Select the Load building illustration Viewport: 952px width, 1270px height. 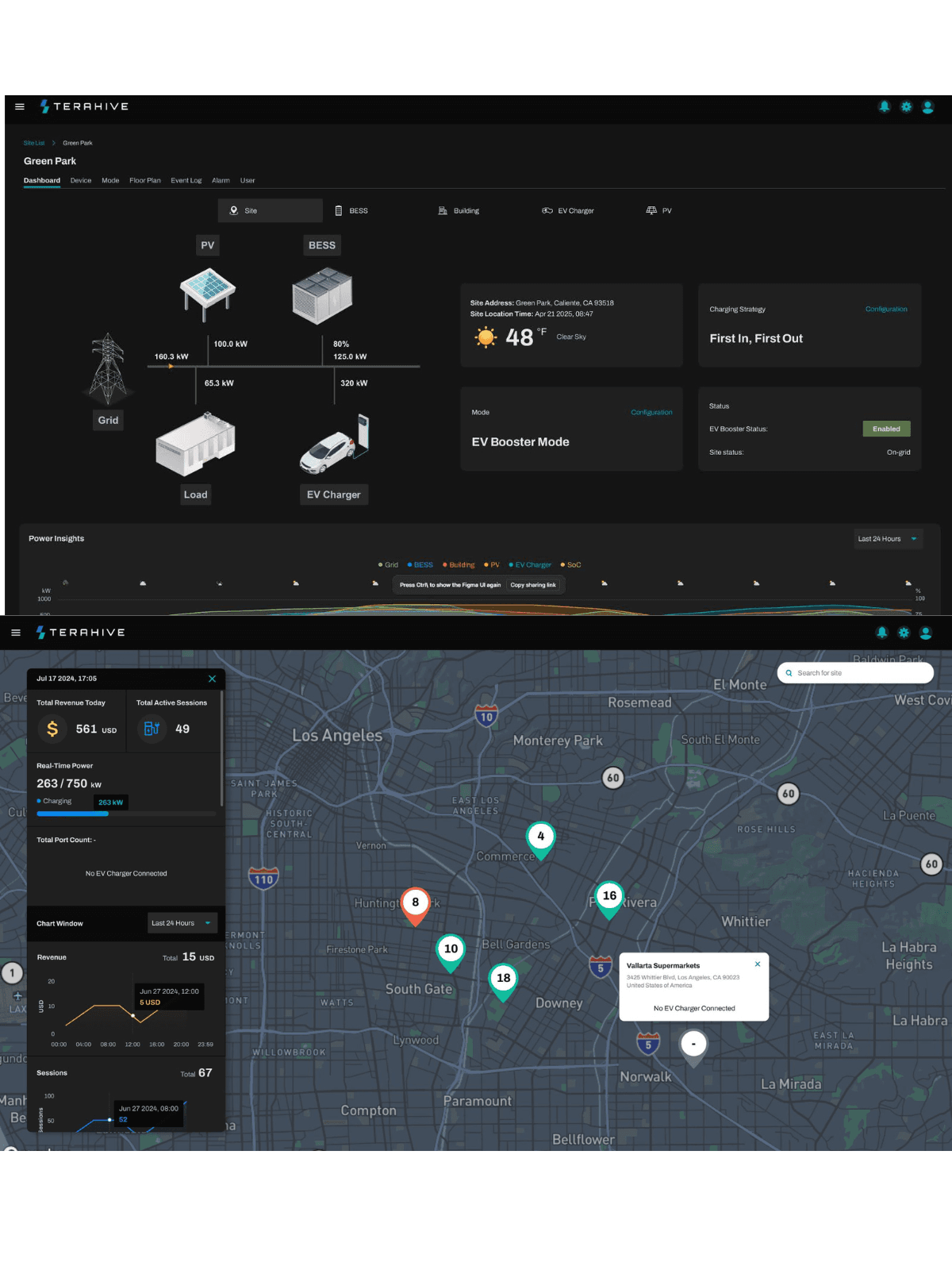[x=196, y=443]
